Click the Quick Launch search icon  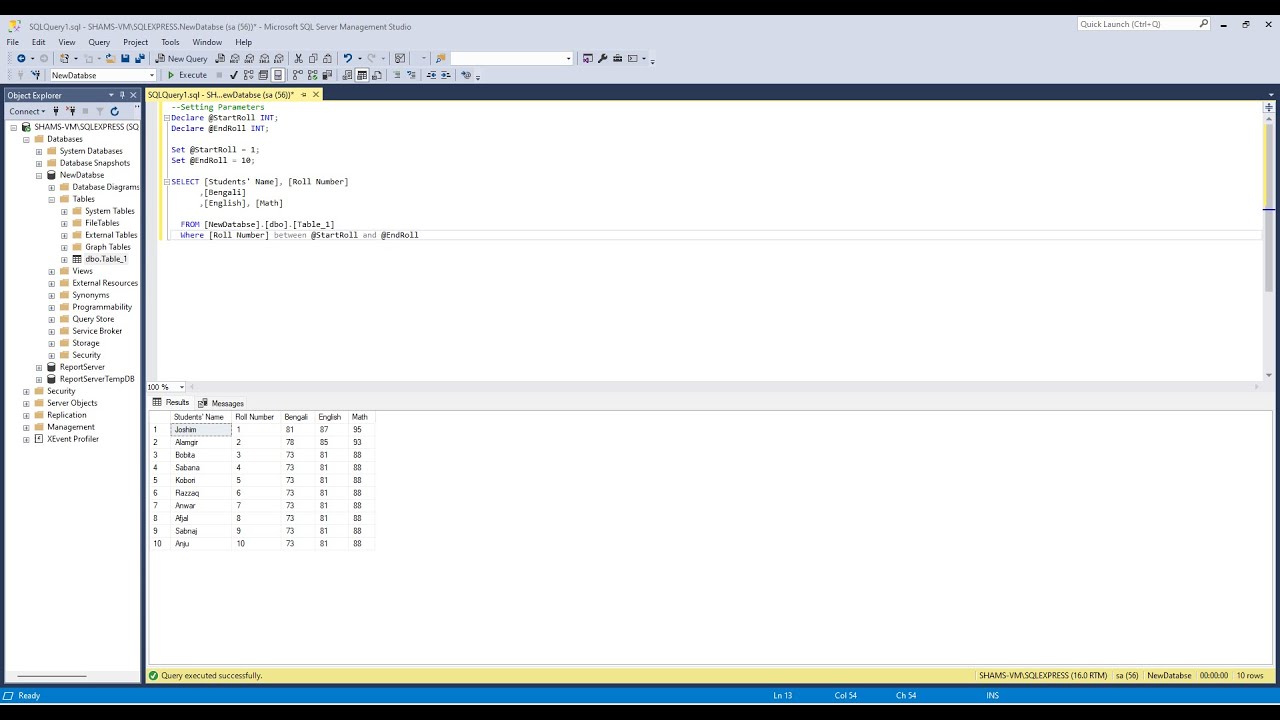tap(1203, 24)
